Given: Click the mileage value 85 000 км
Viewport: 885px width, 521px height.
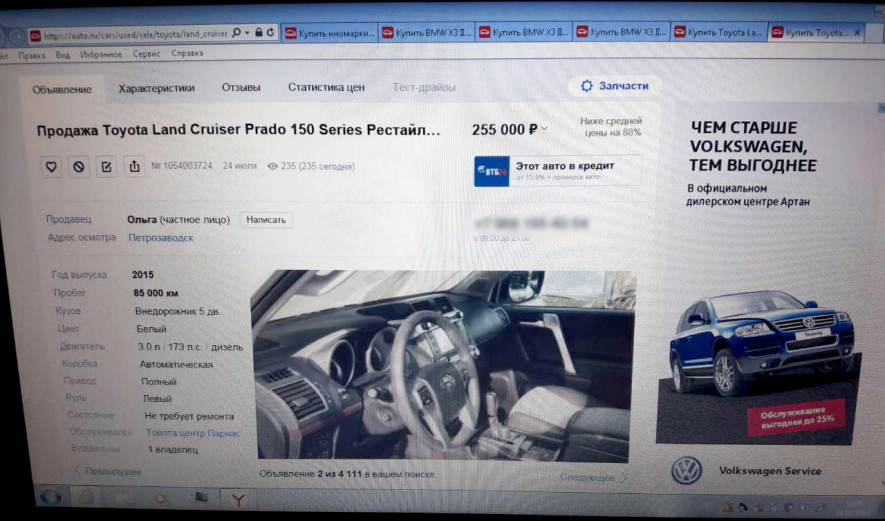Looking at the screenshot, I should click(x=156, y=294).
